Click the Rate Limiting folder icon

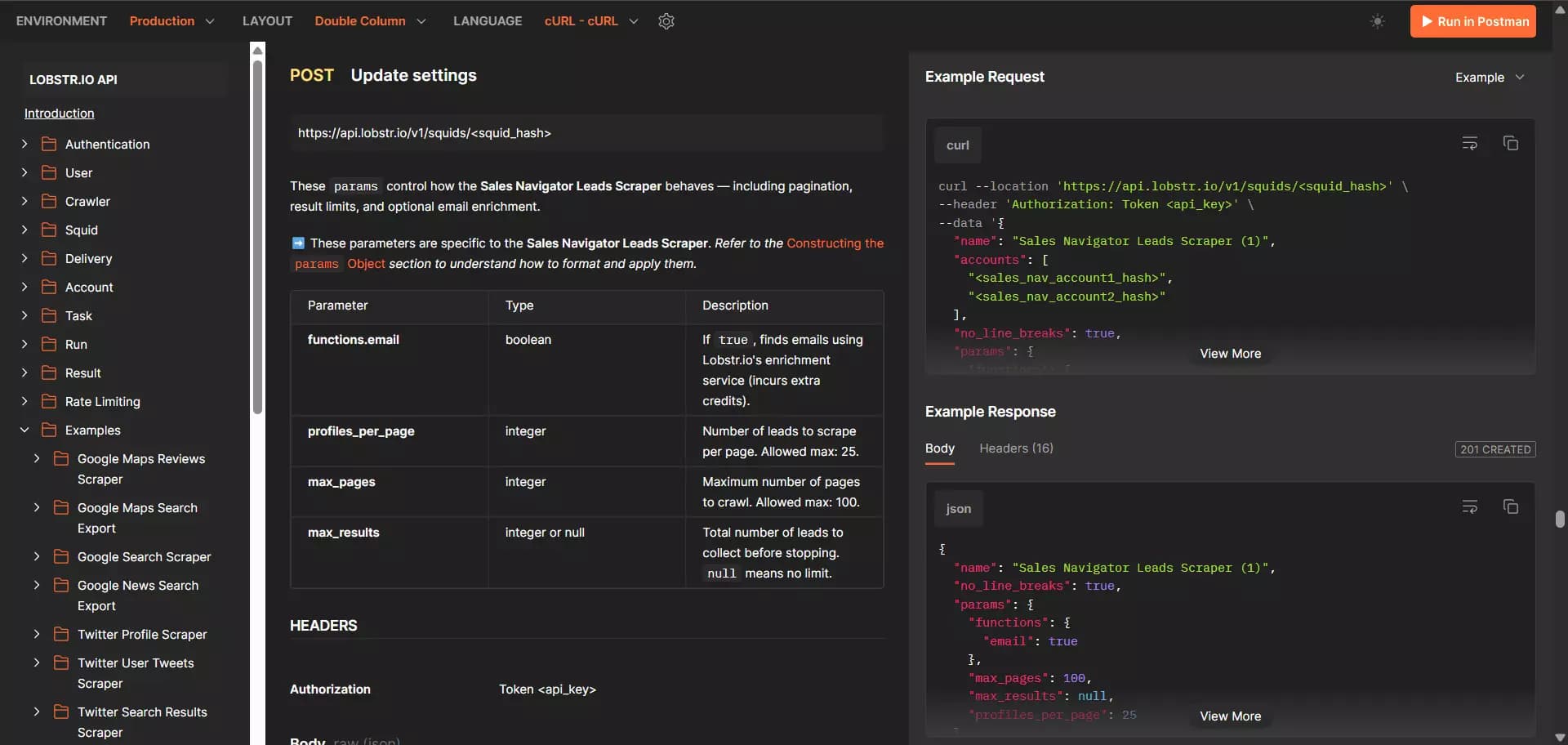[49, 401]
